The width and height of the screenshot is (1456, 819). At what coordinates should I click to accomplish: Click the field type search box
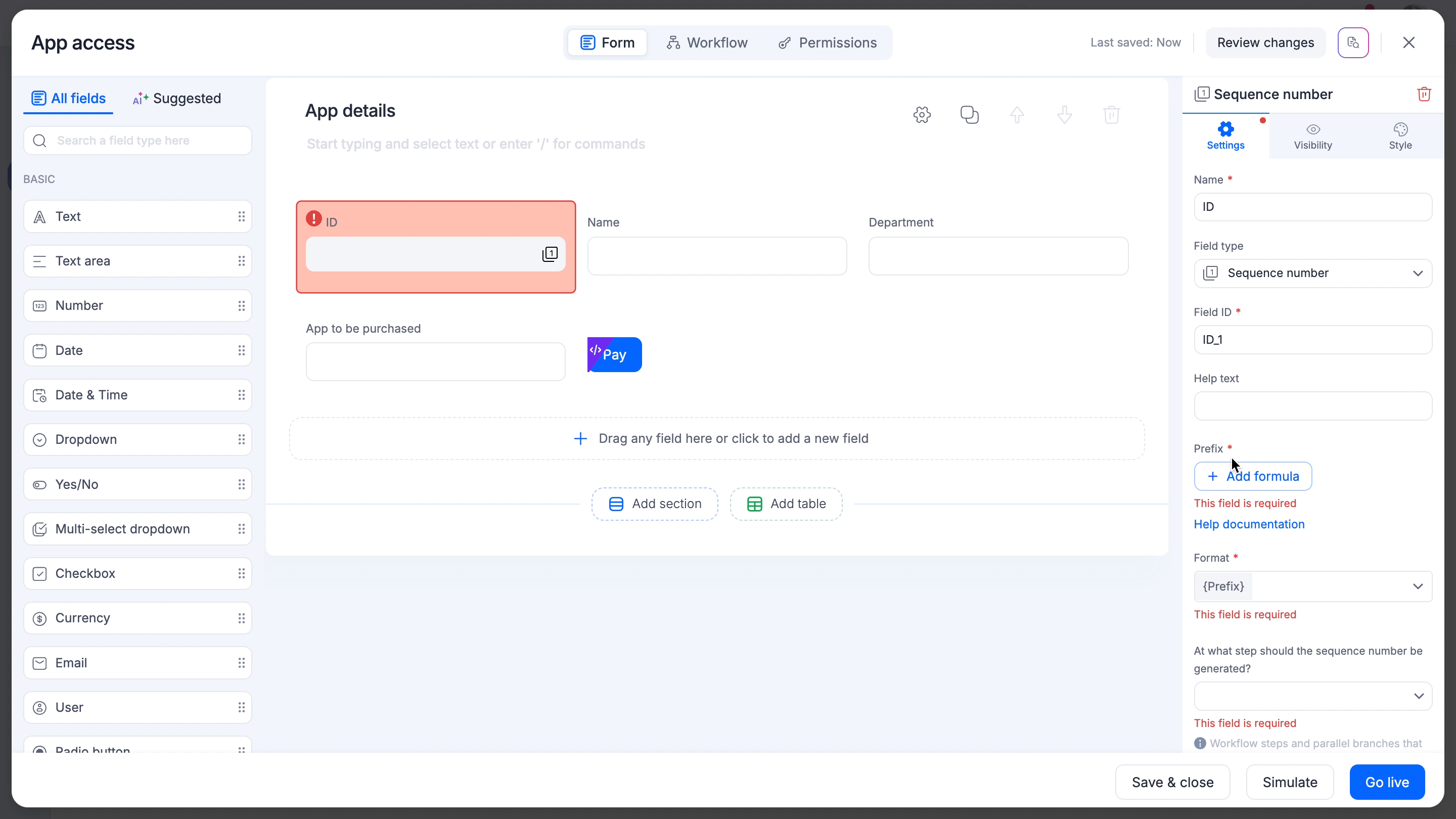(x=138, y=141)
